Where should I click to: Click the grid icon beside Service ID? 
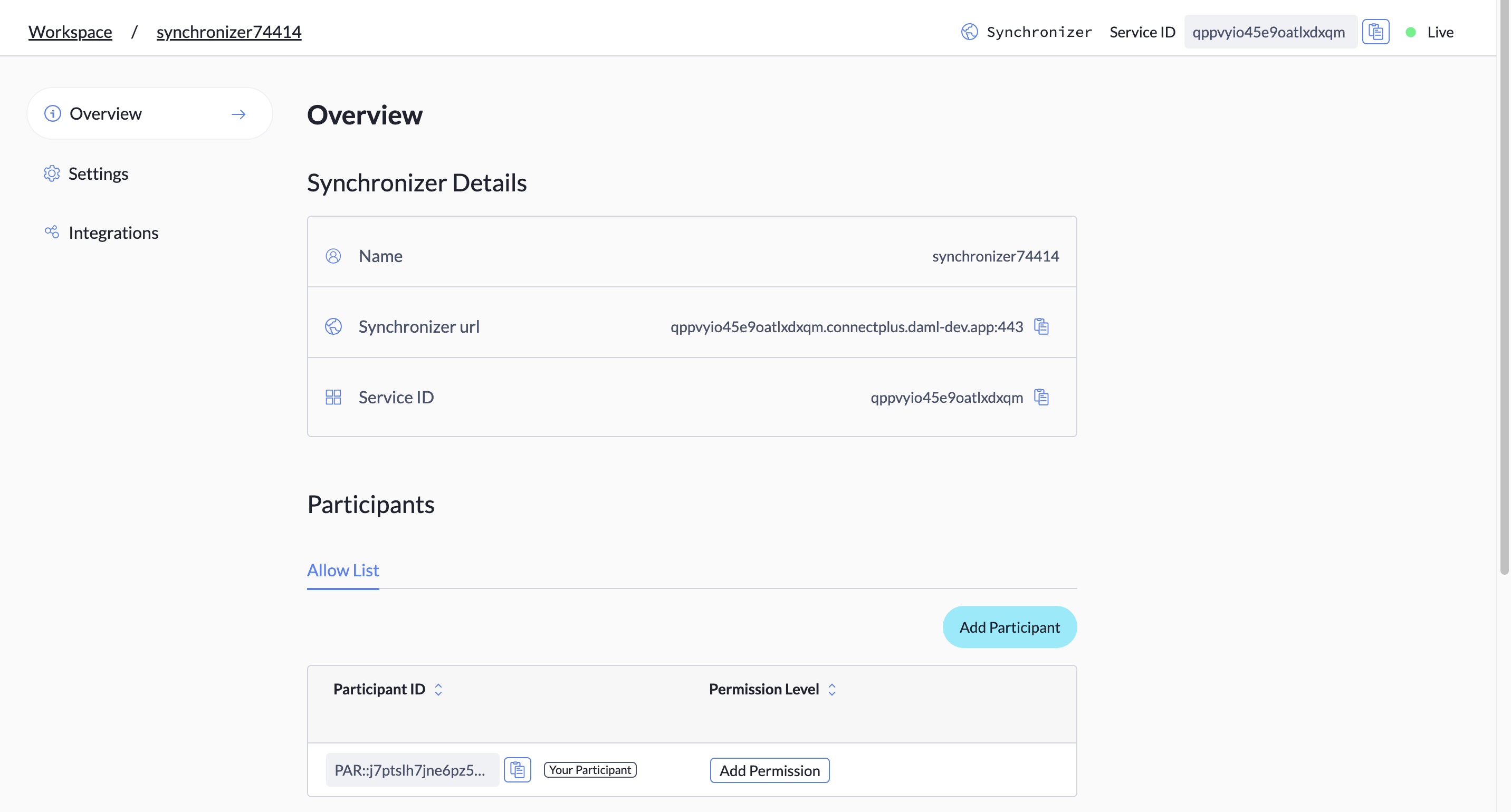[x=334, y=397]
